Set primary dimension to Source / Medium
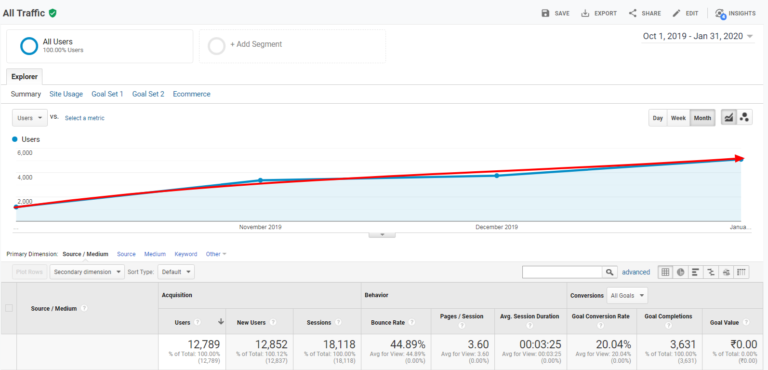This screenshot has height=370, width=768. click(85, 254)
